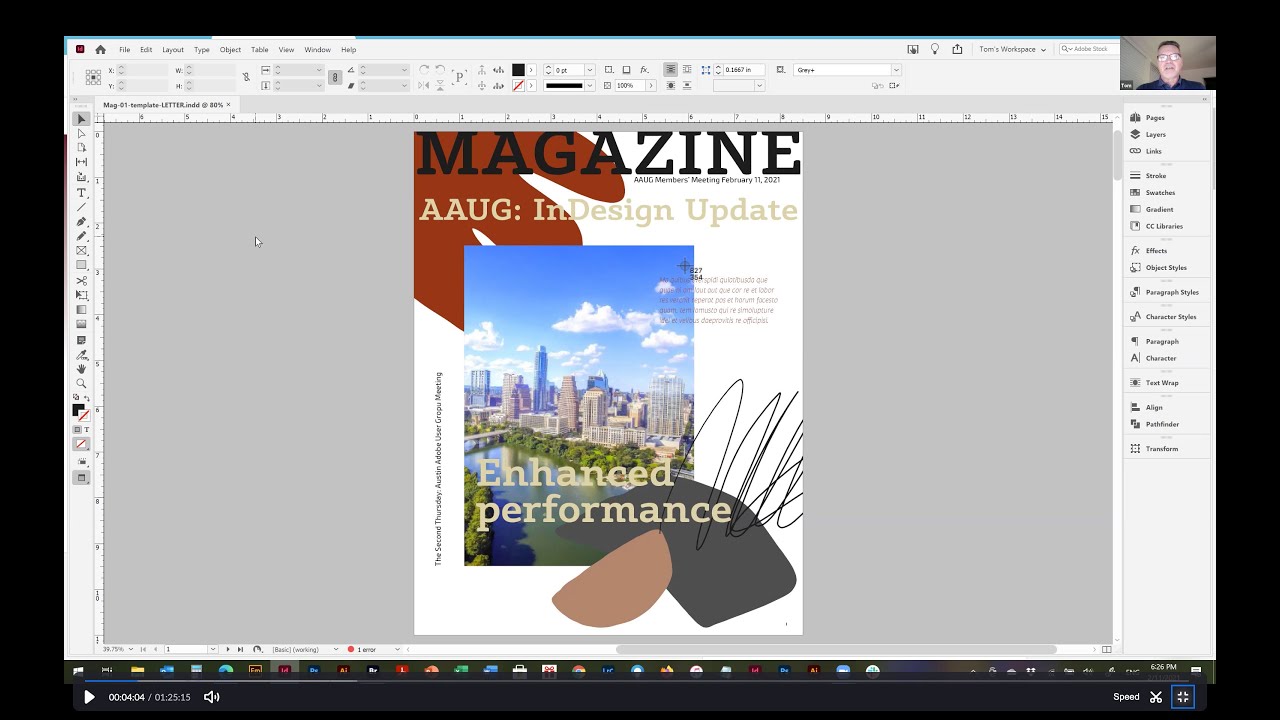Viewport: 1280px width, 720px height.
Task: Toggle screen mode button at toolbox bottom
Action: pyautogui.click(x=82, y=478)
